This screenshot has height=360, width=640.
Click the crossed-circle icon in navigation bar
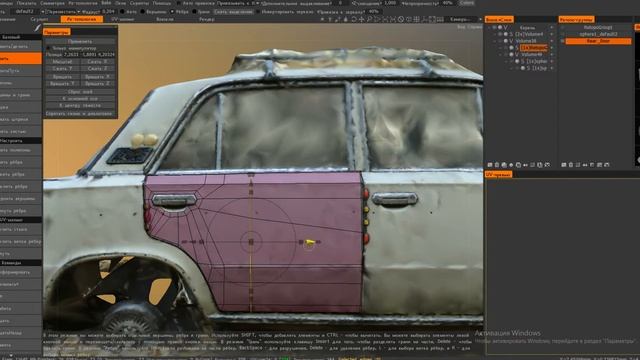401,19
